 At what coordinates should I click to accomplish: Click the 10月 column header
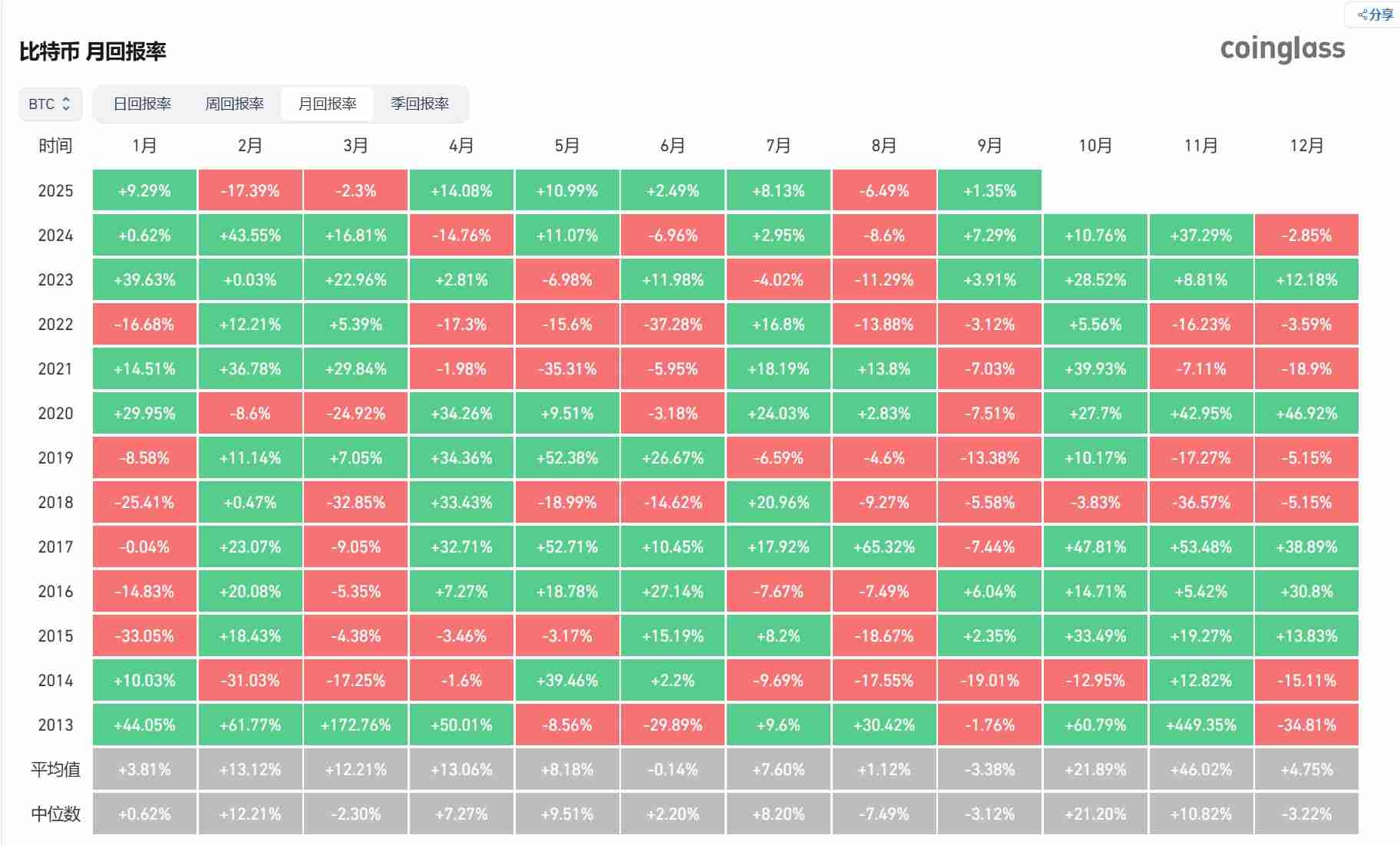(x=1095, y=146)
